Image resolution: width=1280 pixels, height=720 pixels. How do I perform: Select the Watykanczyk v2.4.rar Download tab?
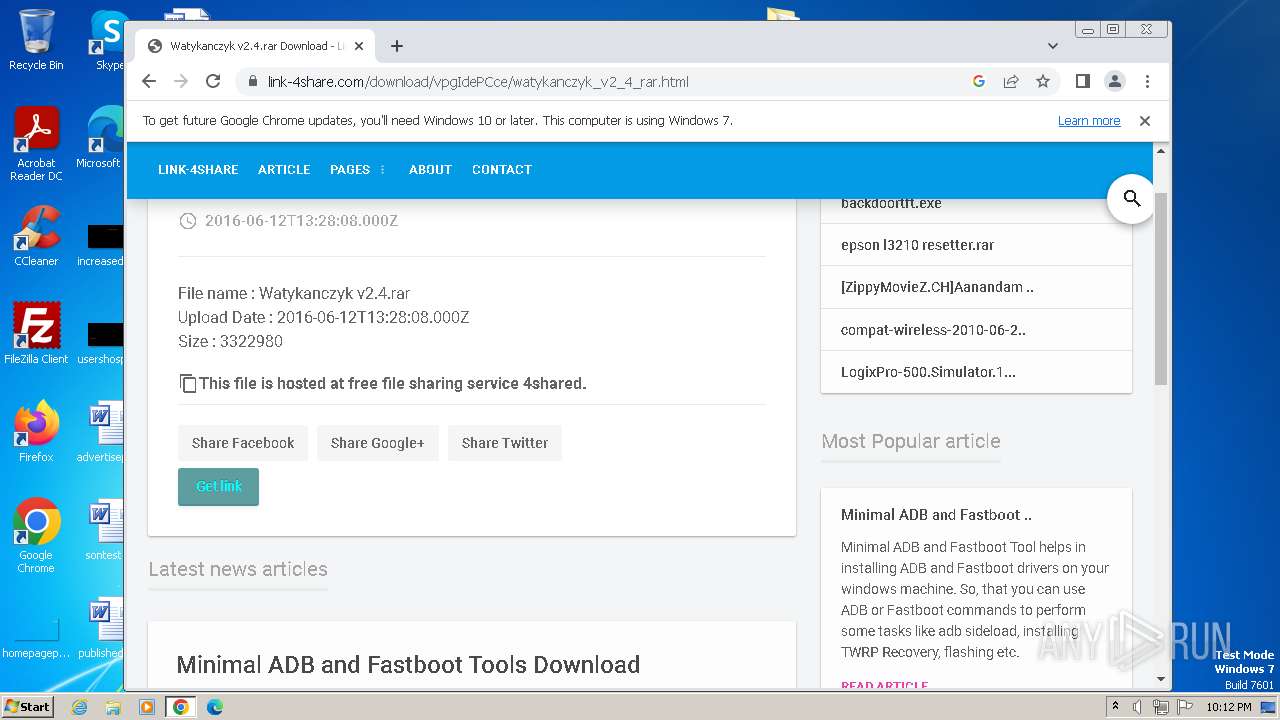click(255, 46)
